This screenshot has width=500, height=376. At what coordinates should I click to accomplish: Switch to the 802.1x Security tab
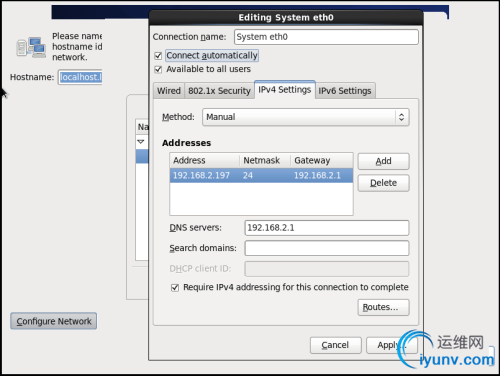pyautogui.click(x=219, y=91)
